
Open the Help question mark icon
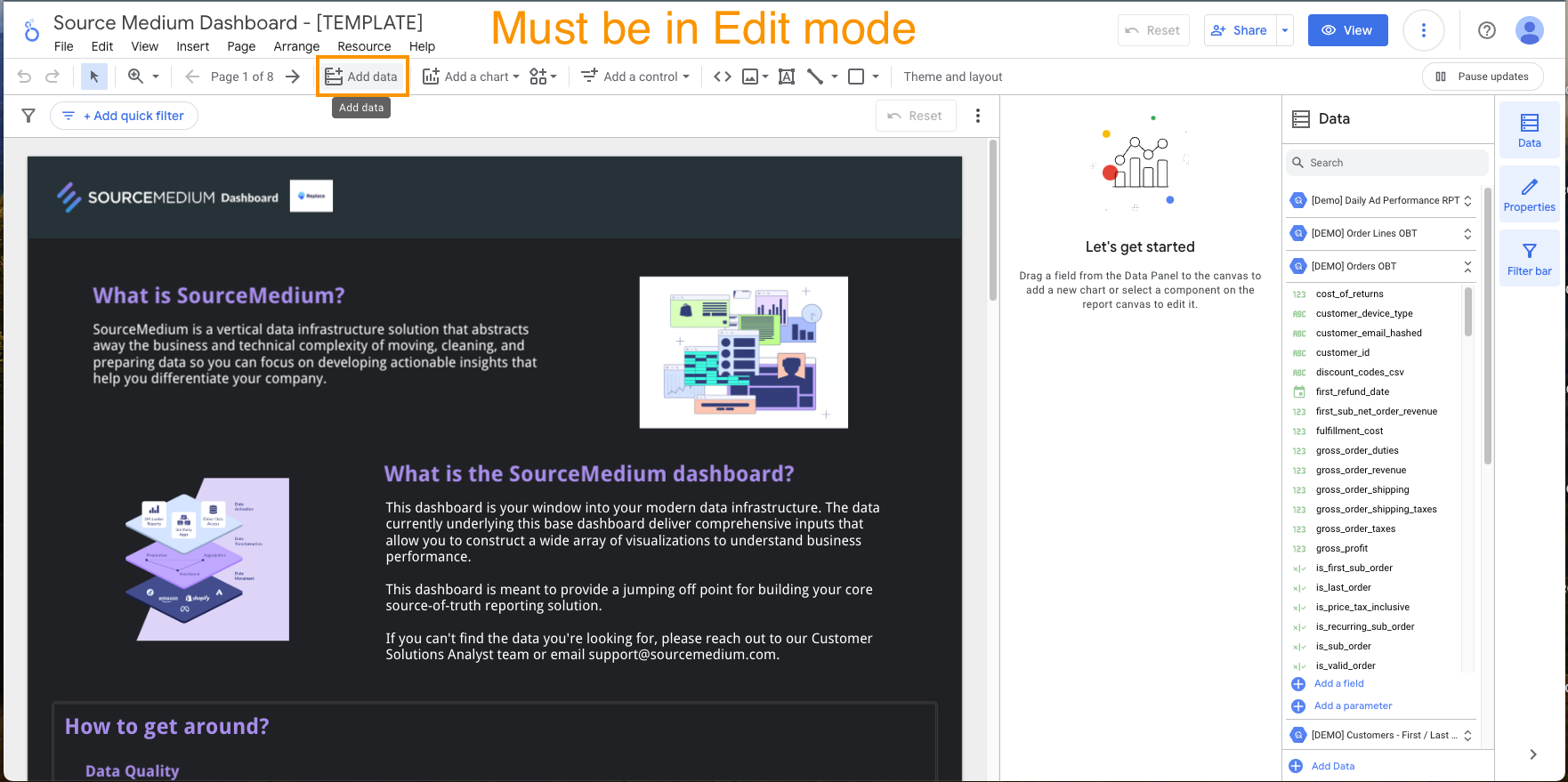[x=1487, y=30]
